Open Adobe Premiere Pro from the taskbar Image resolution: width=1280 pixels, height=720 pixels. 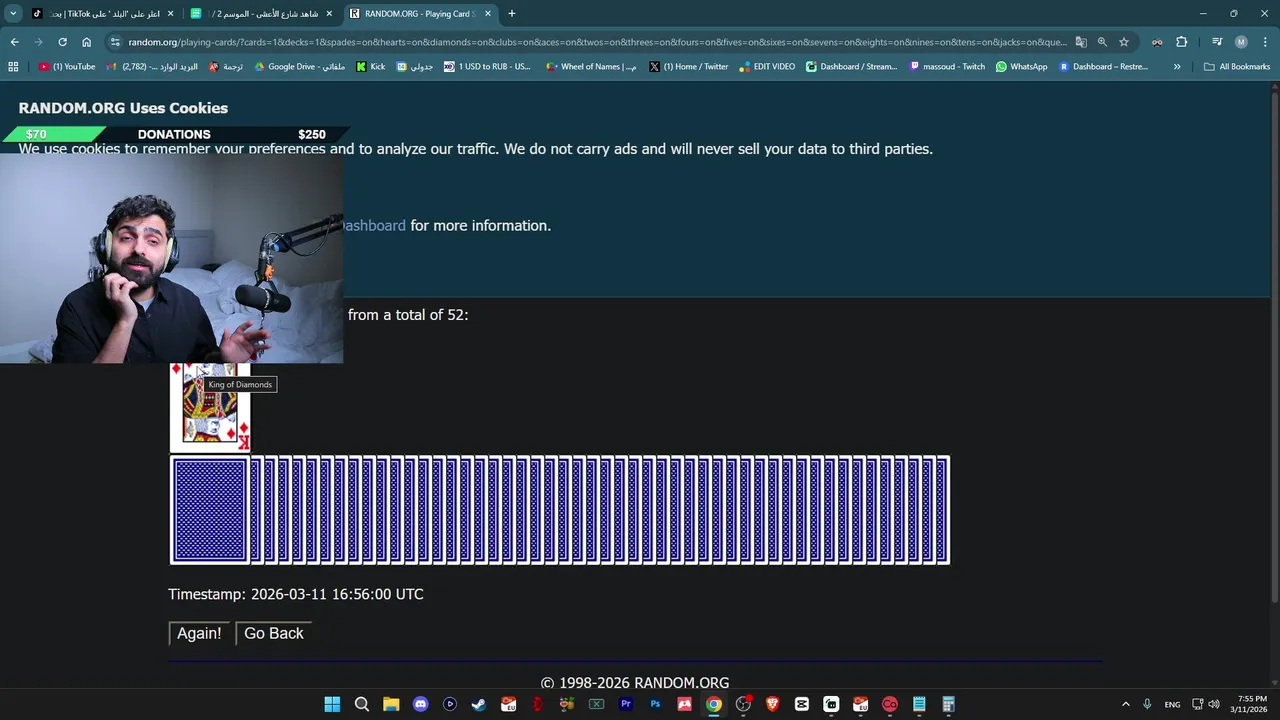tap(626, 704)
